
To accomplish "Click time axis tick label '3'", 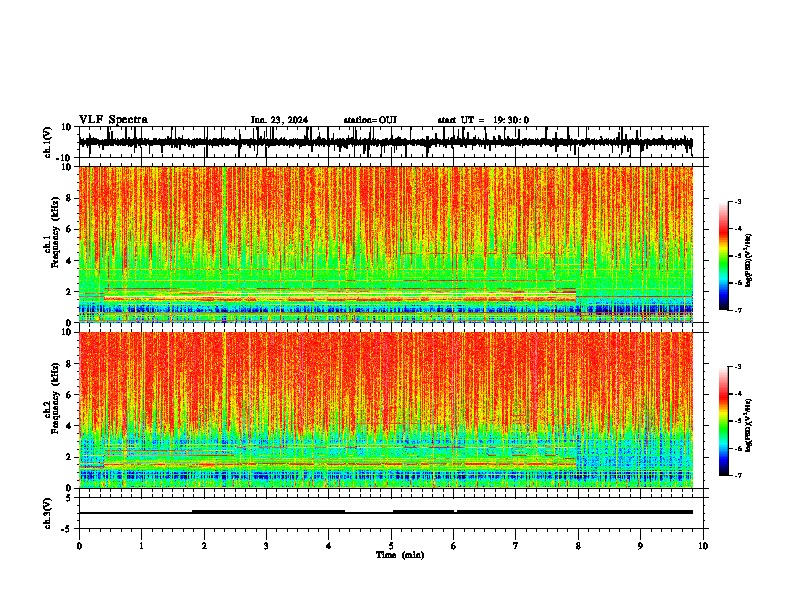I will pyautogui.click(x=266, y=546).
